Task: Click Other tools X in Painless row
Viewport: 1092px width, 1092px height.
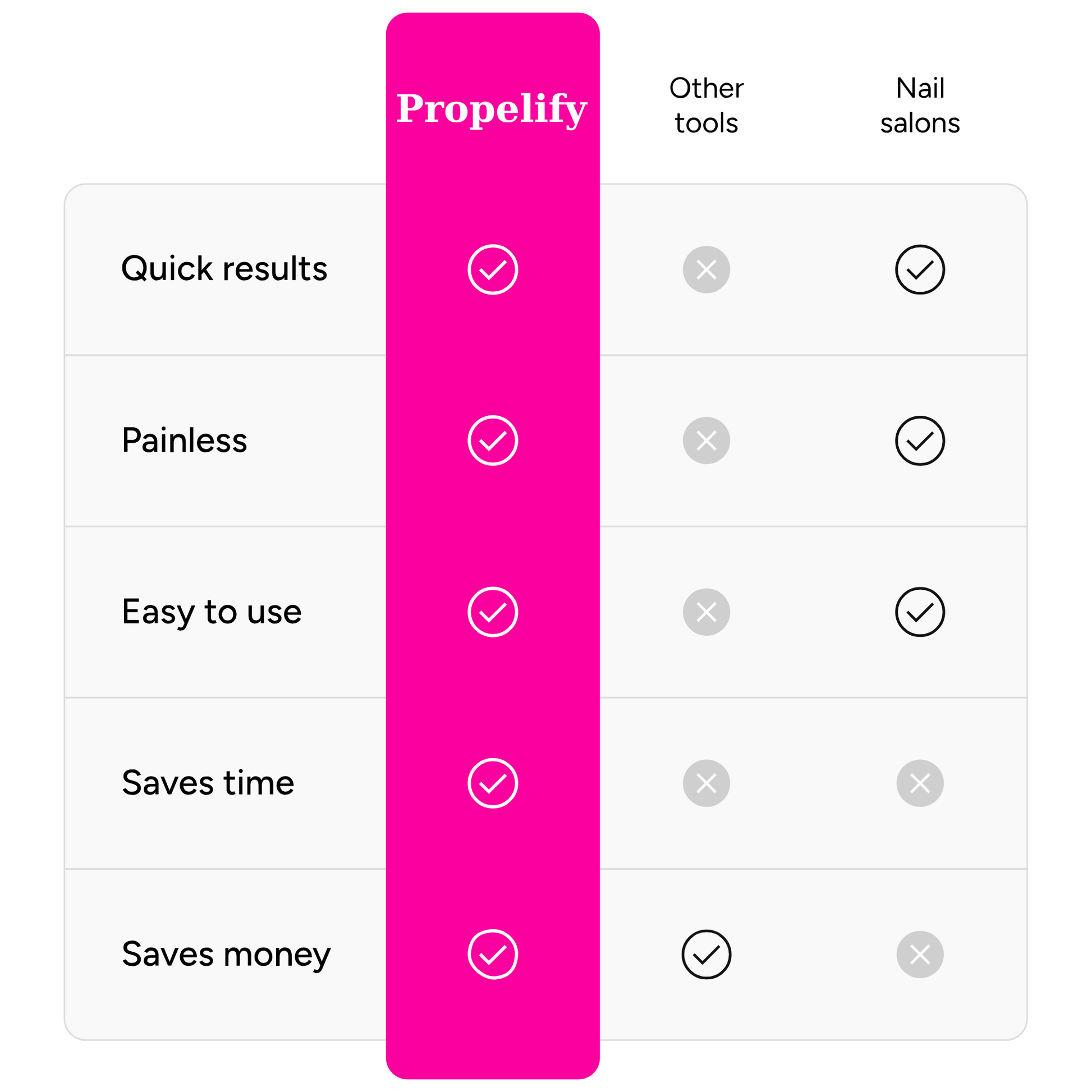Action: (x=706, y=441)
